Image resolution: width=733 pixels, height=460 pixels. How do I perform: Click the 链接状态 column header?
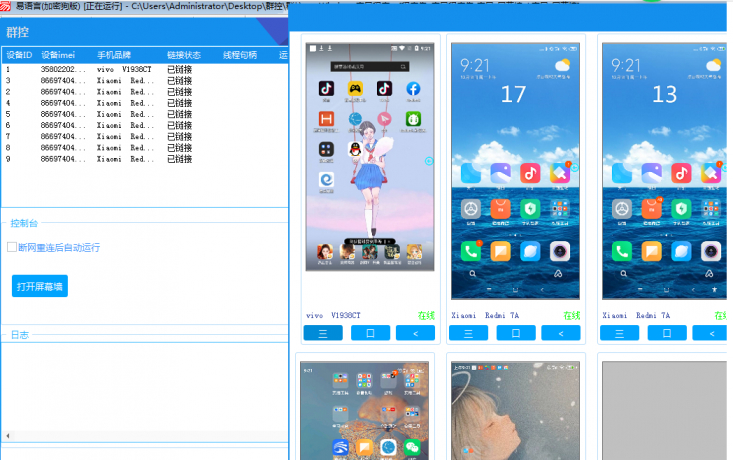184,55
